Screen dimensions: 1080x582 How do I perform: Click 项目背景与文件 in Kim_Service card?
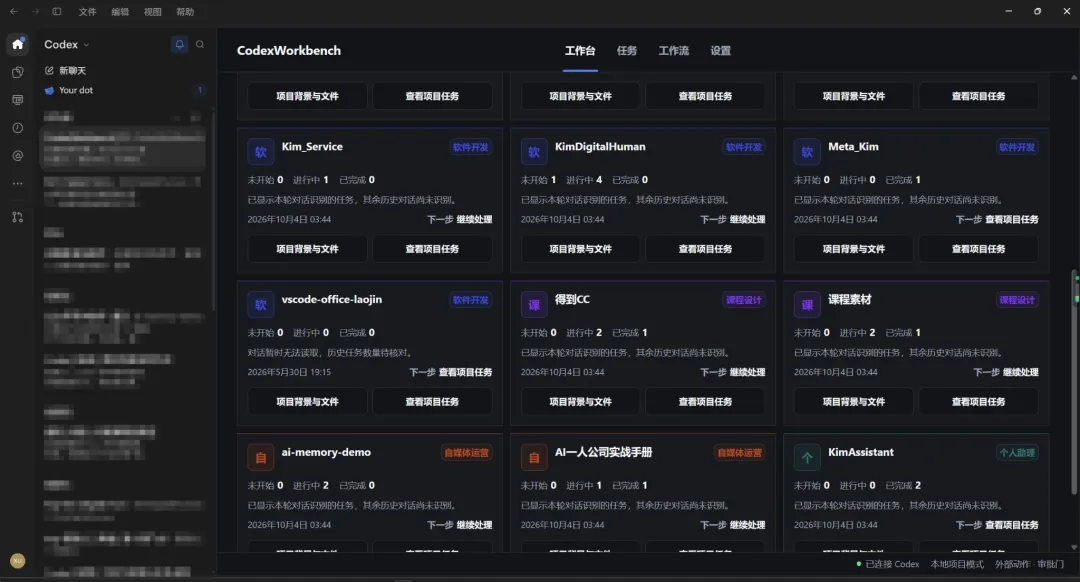tap(307, 249)
